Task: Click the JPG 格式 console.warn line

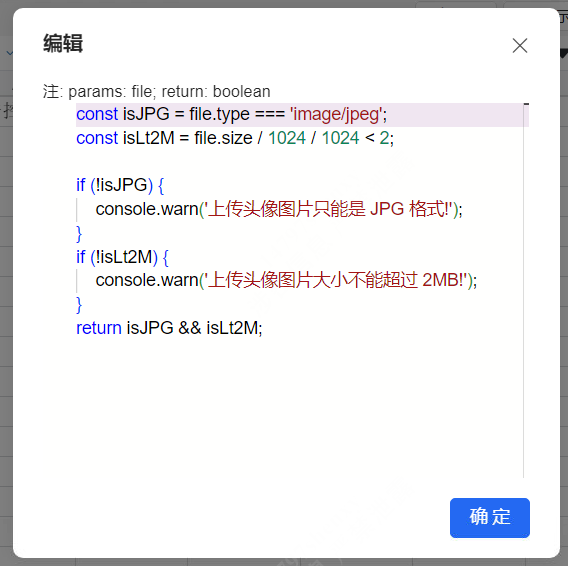Action: pyautogui.click(x=279, y=209)
